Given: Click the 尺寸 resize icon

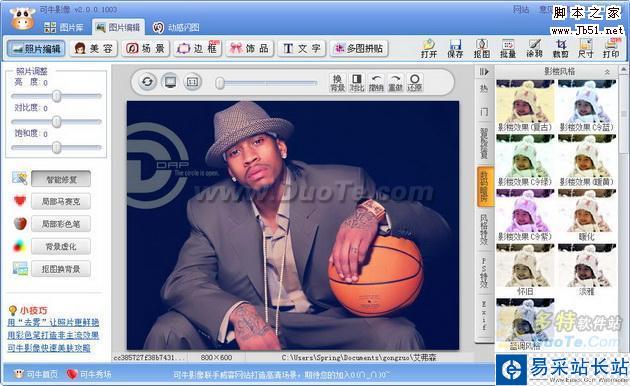Looking at the screenshot, I should 585,48.
